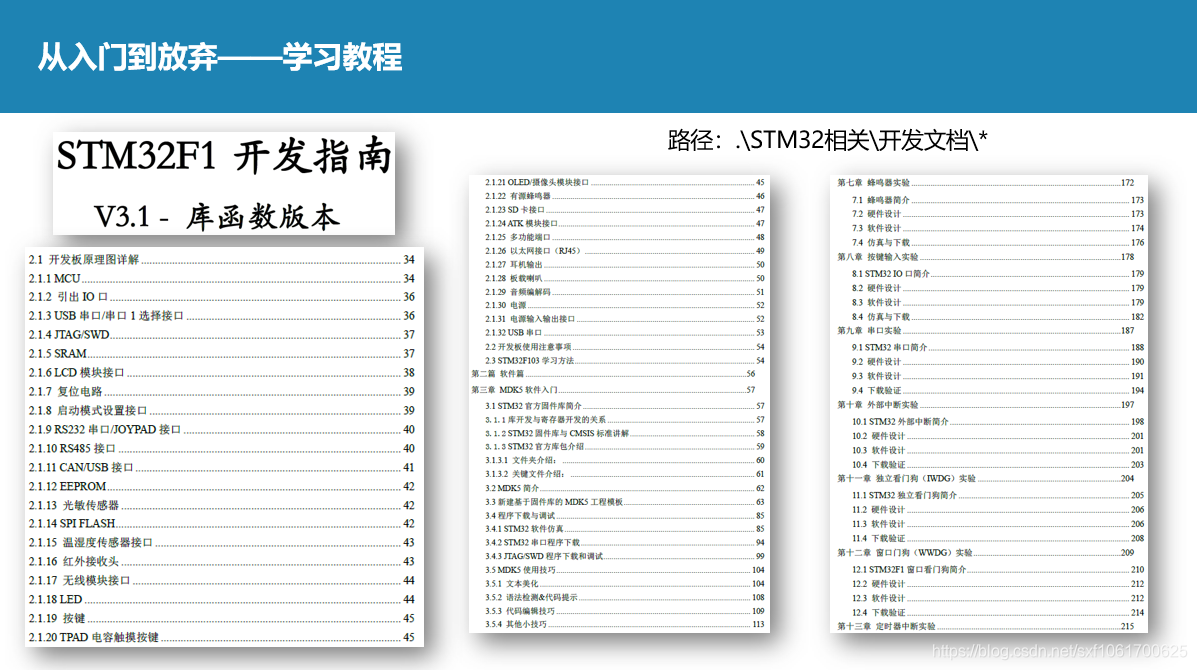Select '2.1.20 TPAD 电容触摸按键'
1197x670 pixels.
coord(221,637)
